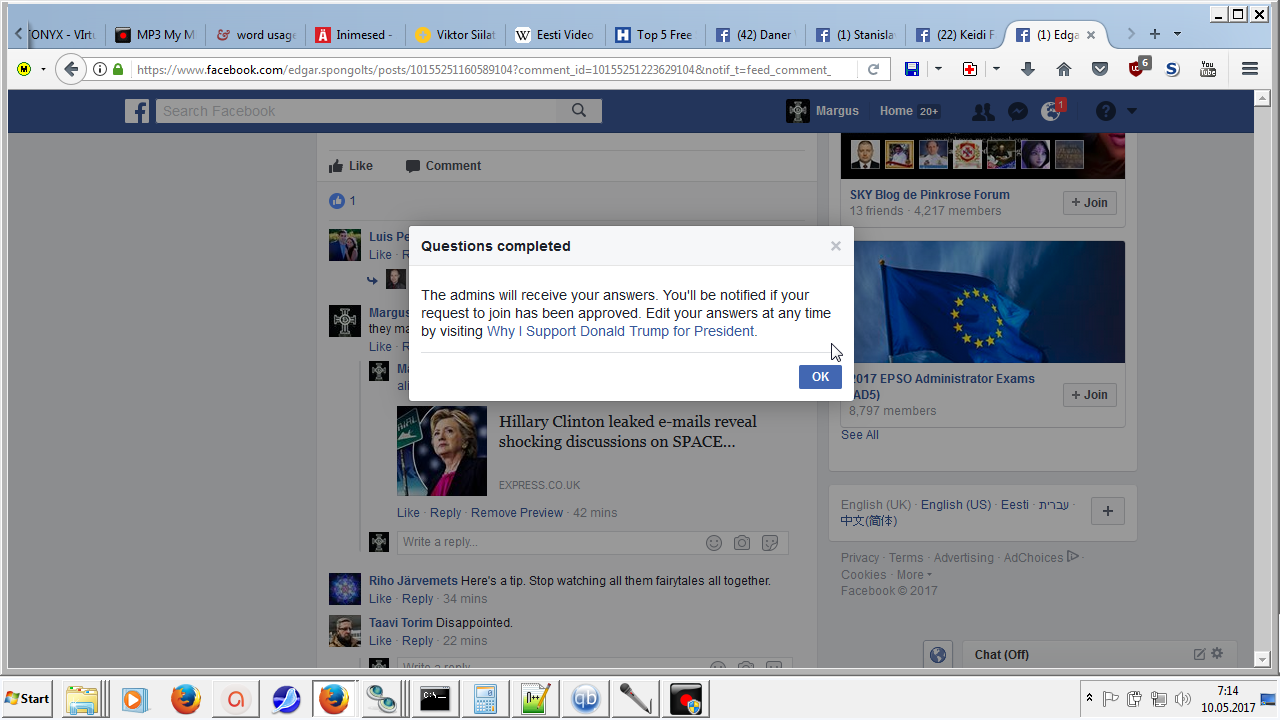Open Why I Support Donald Trump link
The width and height of the screenshot is (1280, 720).
pos(622,331)
